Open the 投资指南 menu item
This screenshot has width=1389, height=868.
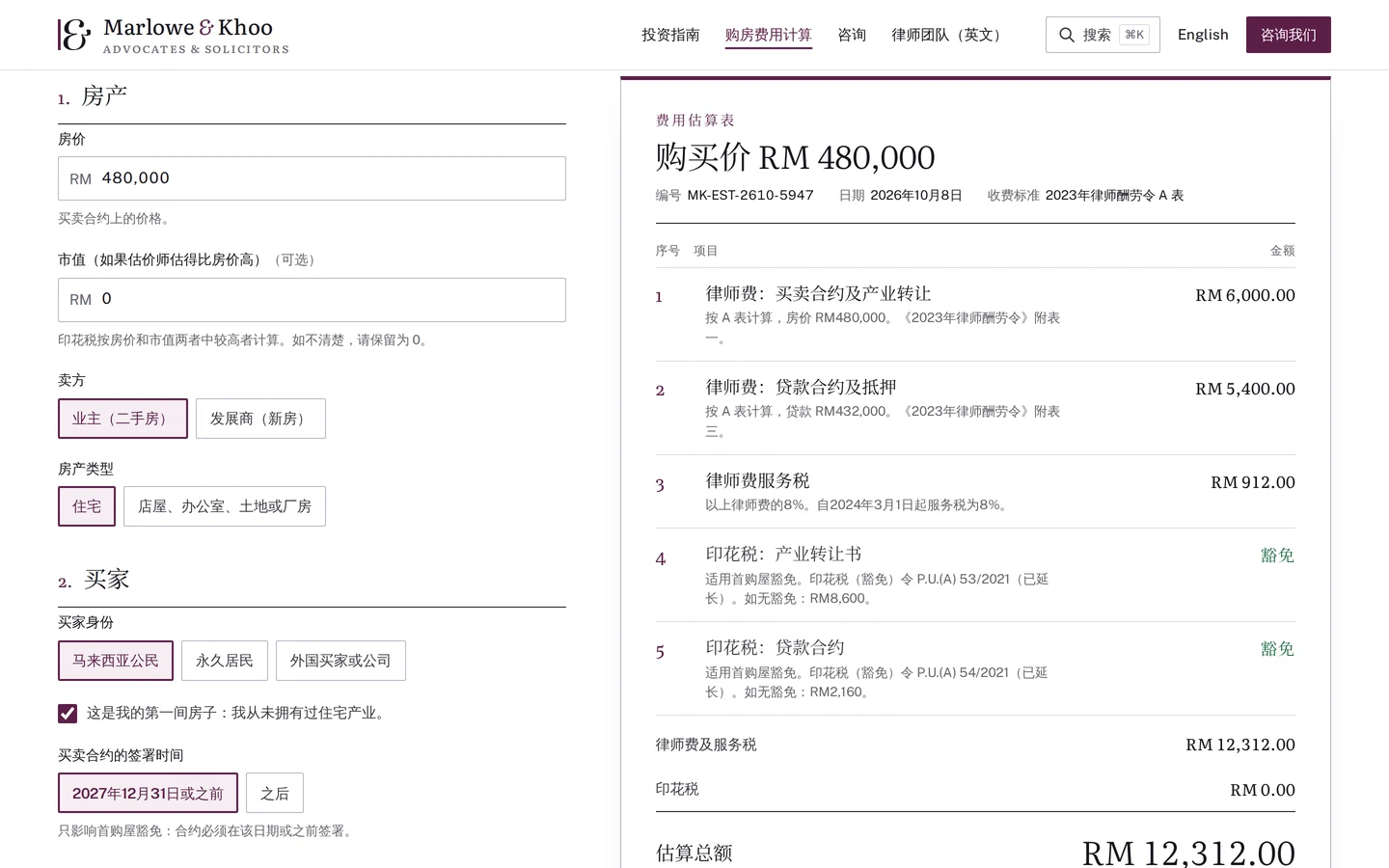pos(670,35)
